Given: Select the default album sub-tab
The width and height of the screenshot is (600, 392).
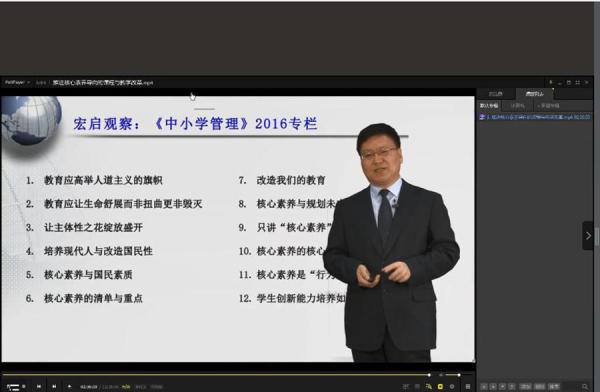Looking at the screenshot, I should (489, 105).
